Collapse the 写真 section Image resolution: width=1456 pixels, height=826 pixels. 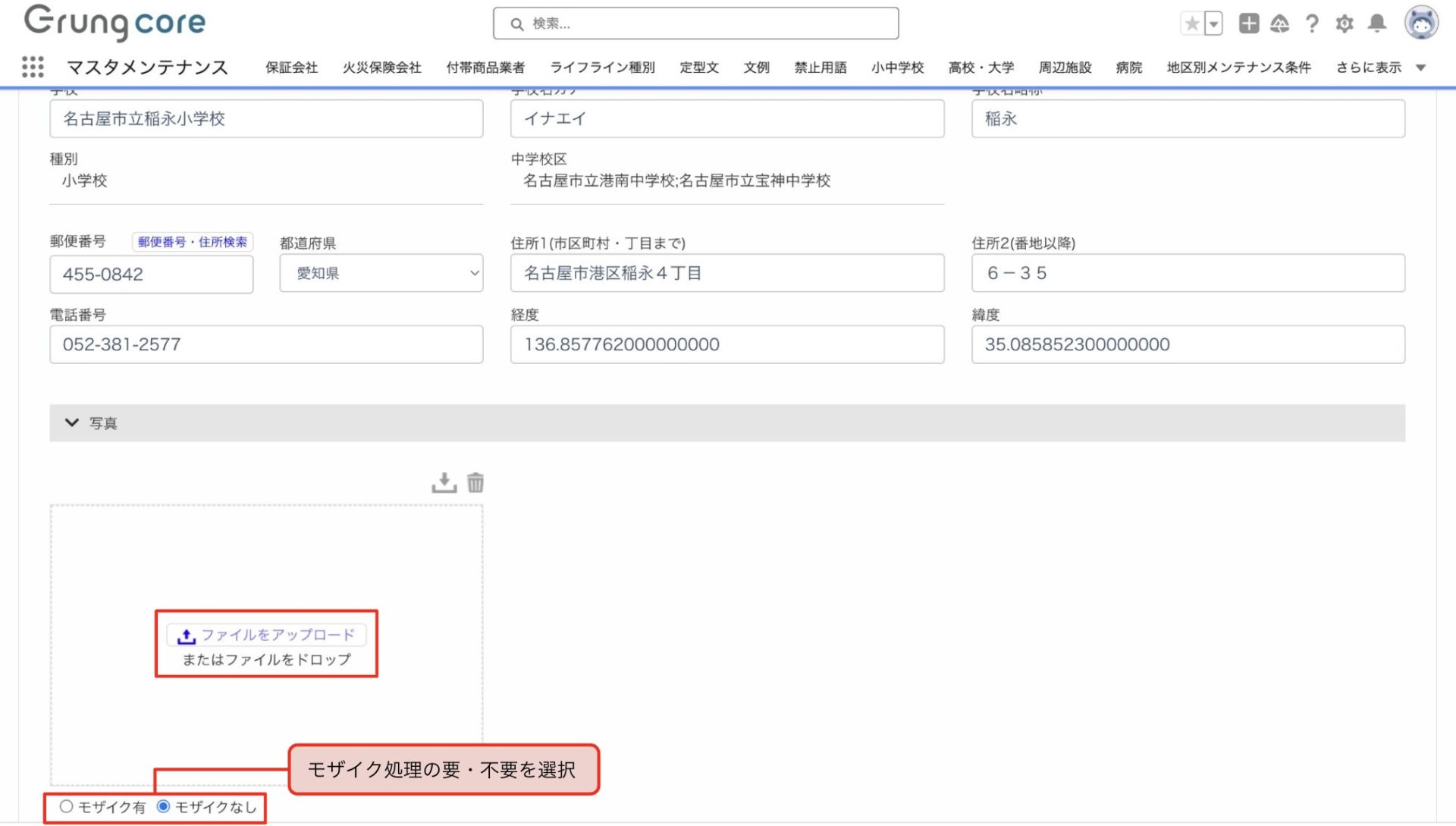pos(72,423)
